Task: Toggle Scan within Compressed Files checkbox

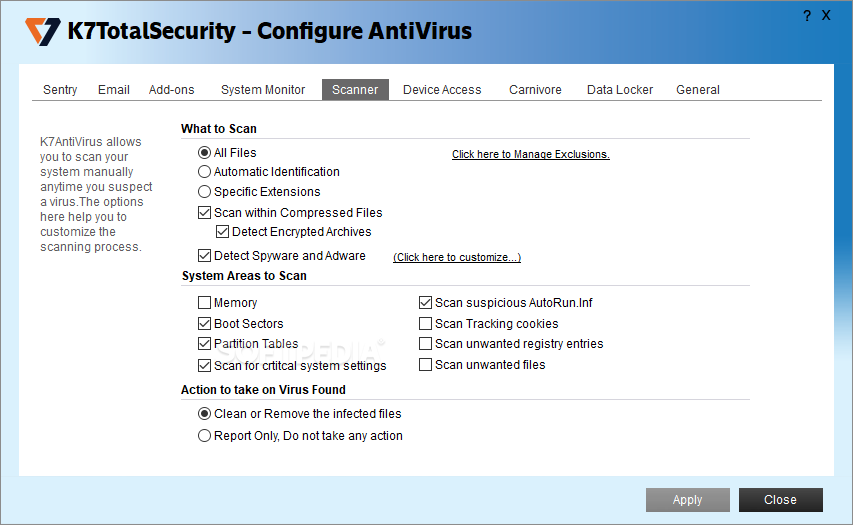Action: point(204,213)
